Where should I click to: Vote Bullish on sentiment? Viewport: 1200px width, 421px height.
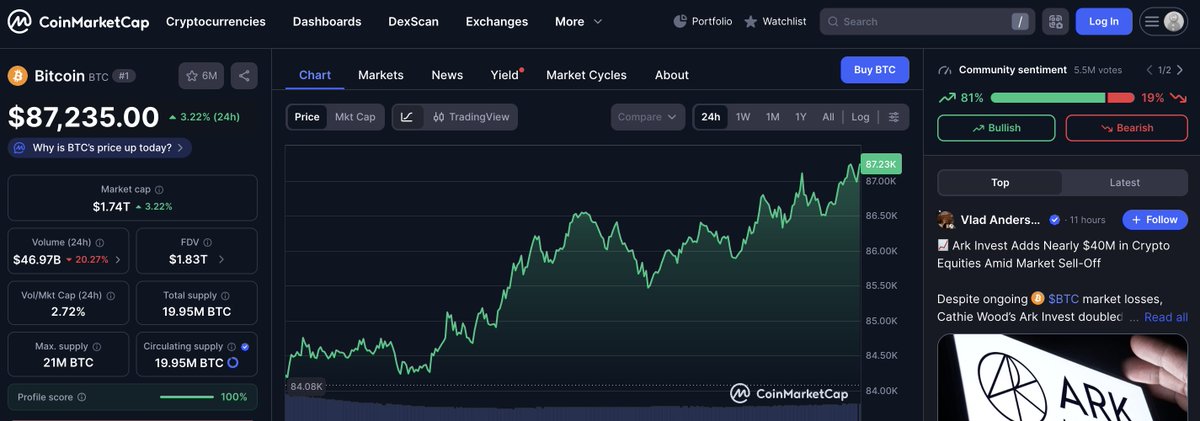[x=996, y=128]
